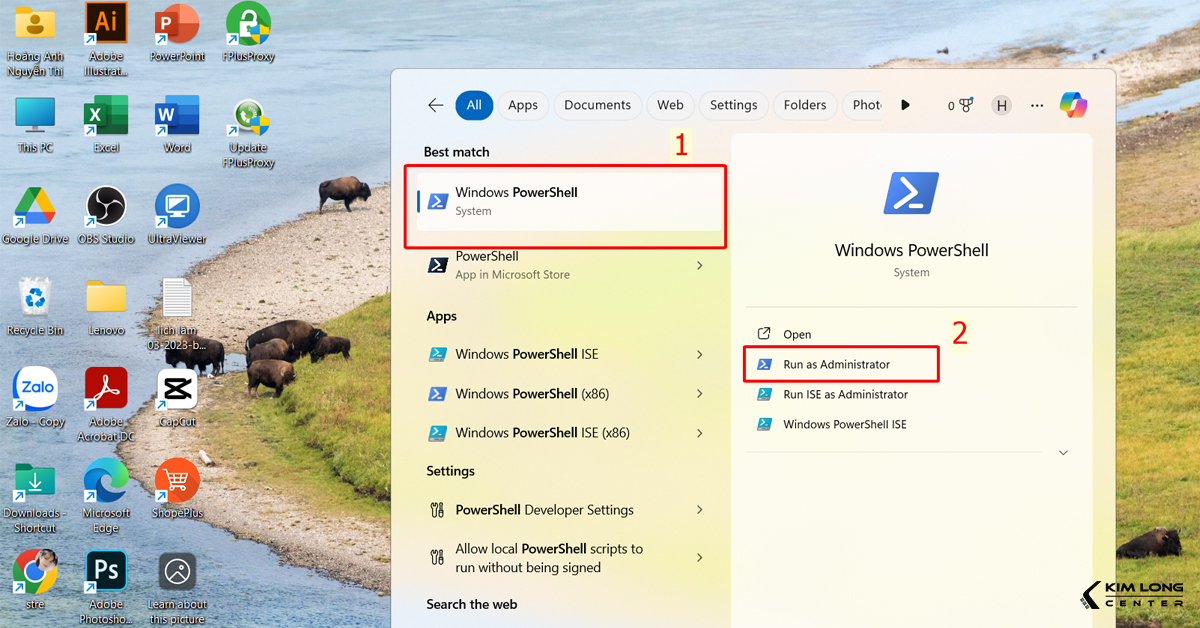Image resolution: width=1200 pixels, height=628 pixels.
Task: Expand PowerShell Developer Settings chevron
Action: 699,510
